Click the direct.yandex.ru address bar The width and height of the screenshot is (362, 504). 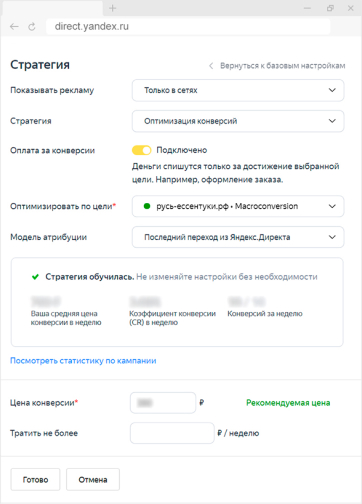(x=188, y=26)
